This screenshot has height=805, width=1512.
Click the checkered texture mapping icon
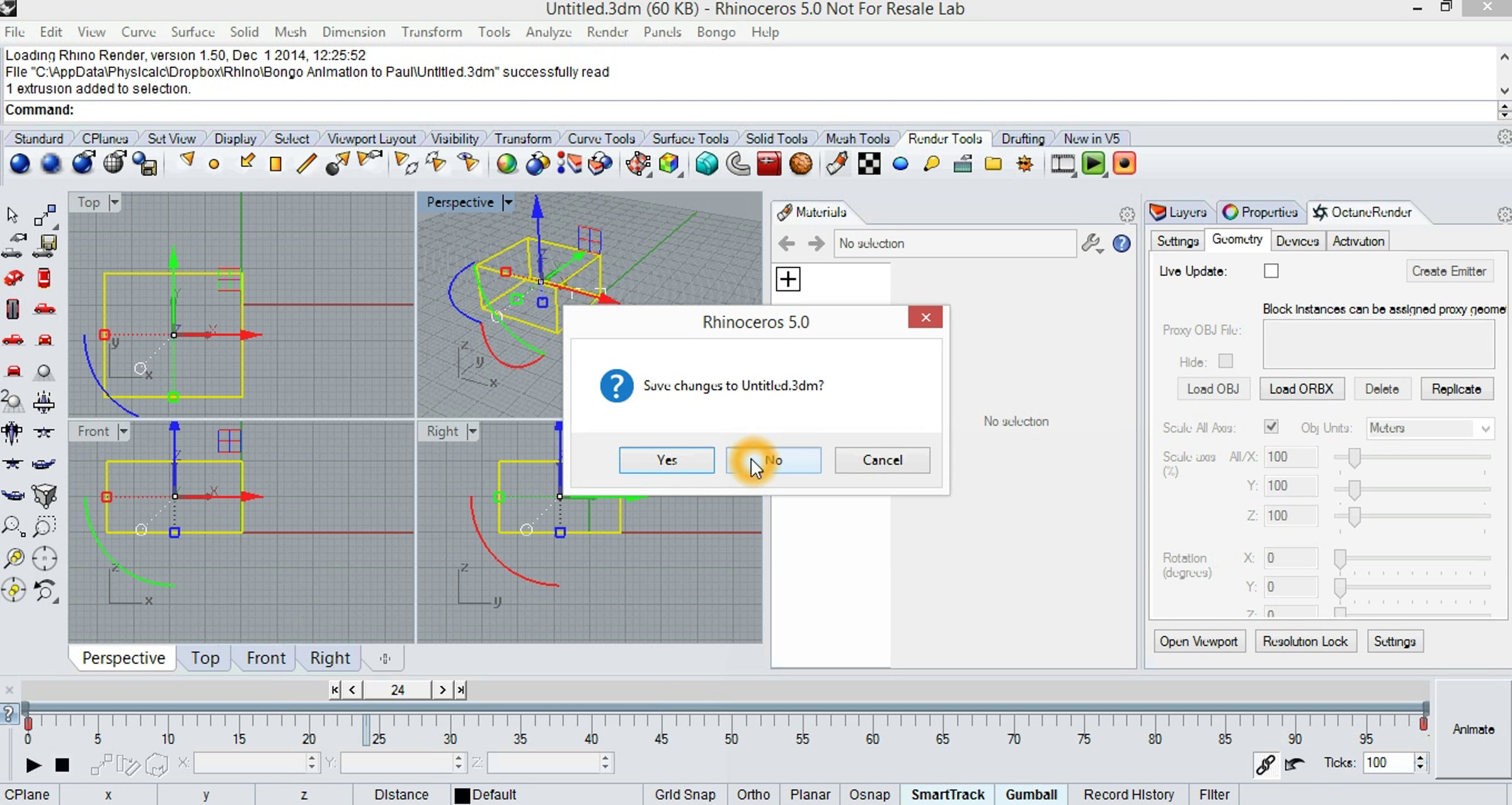tap(869, 164)
